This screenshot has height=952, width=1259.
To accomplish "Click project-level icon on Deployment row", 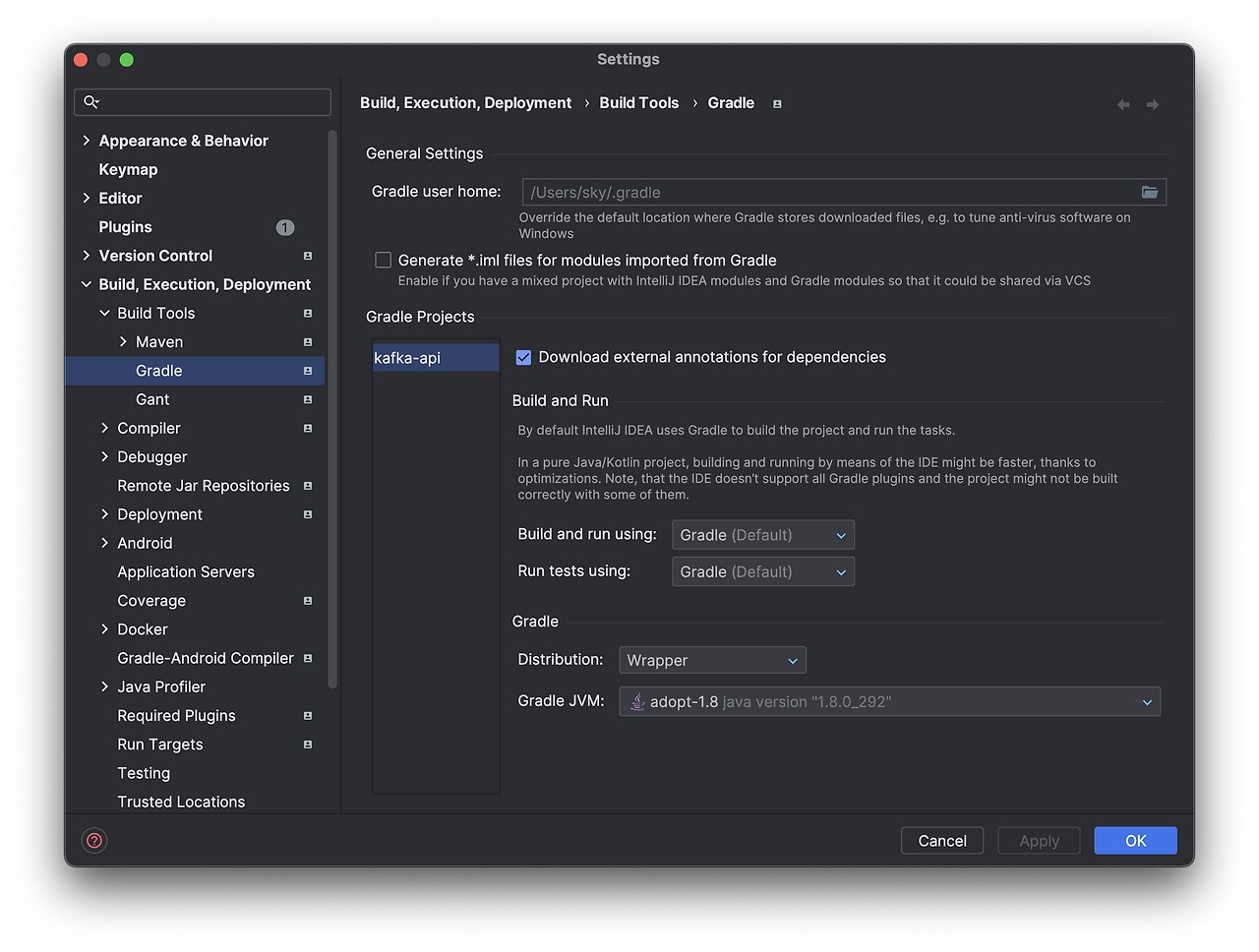I will 308,514.
